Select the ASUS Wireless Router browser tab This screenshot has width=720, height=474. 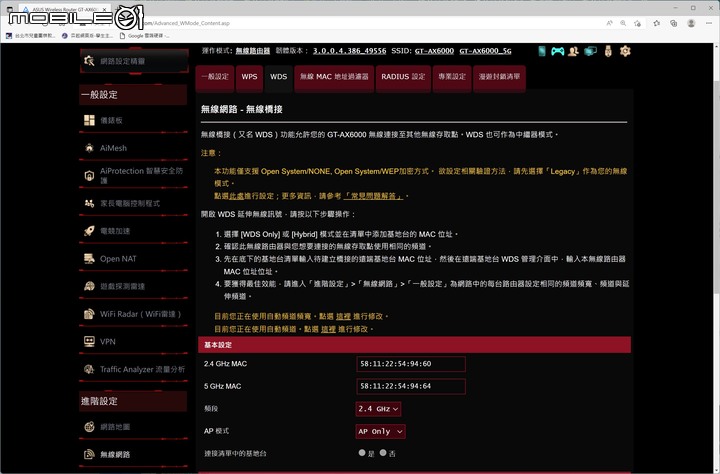click(64, 9)
